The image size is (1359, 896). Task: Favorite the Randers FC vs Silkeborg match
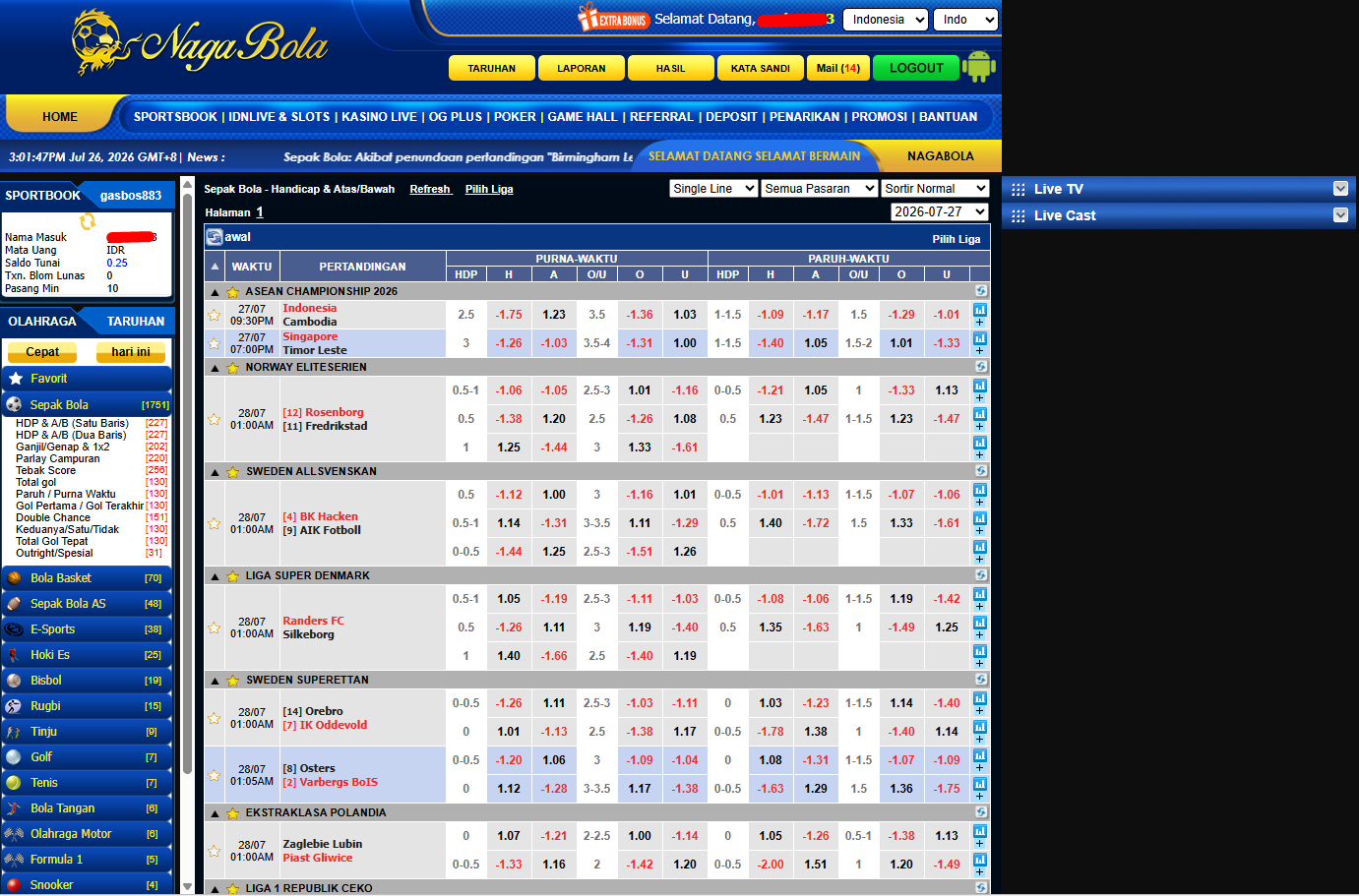(214, 627)
